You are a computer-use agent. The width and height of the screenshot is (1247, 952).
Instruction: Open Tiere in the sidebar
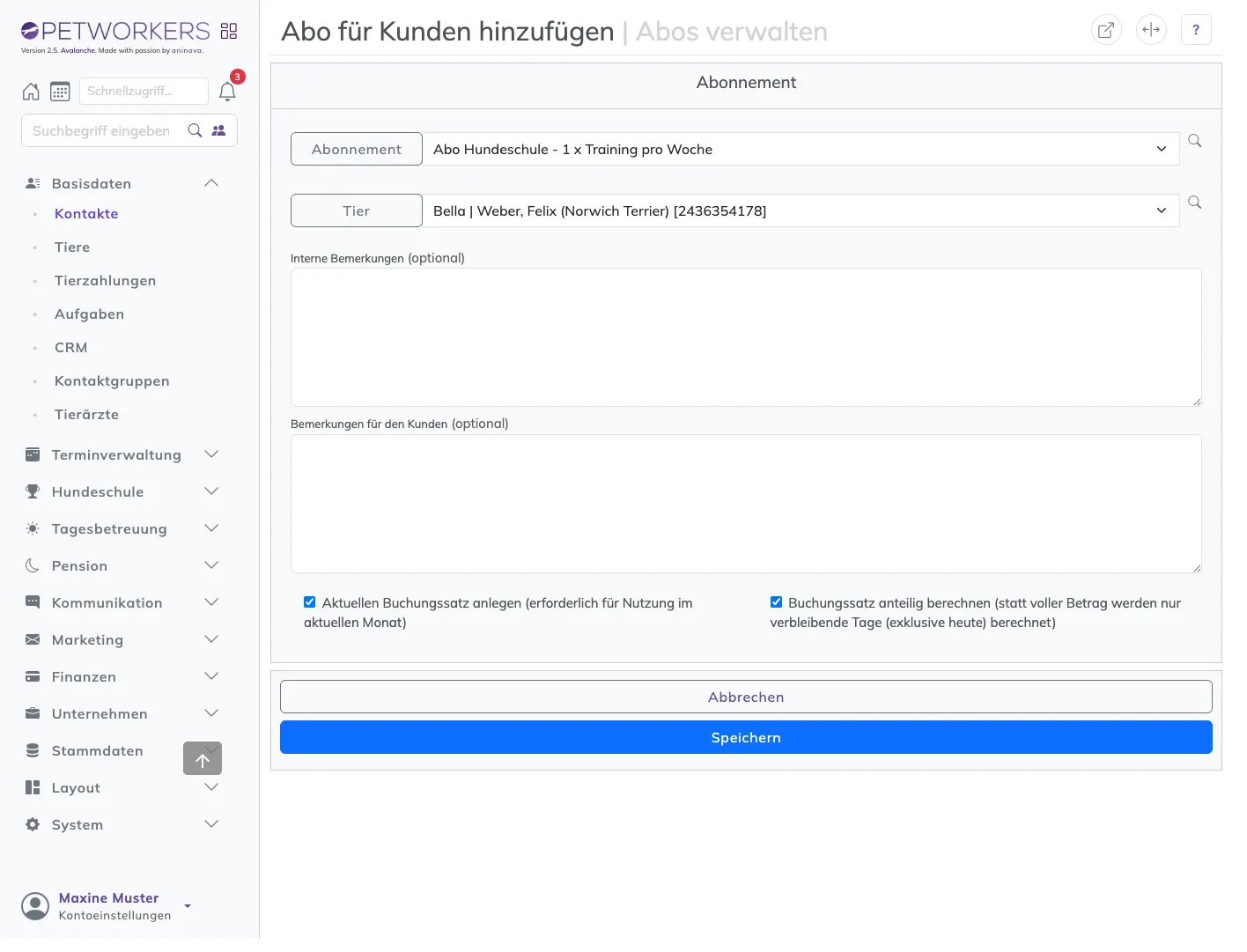coord(72,247)
